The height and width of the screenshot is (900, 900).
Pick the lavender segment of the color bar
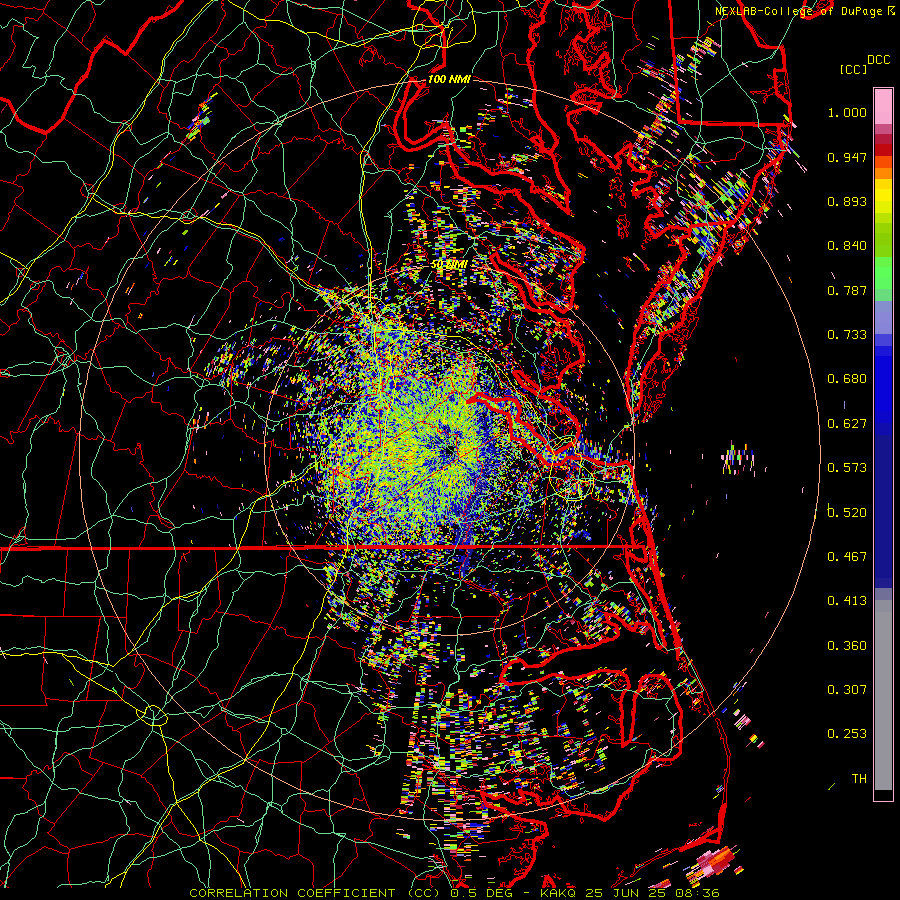click(883, 317)
